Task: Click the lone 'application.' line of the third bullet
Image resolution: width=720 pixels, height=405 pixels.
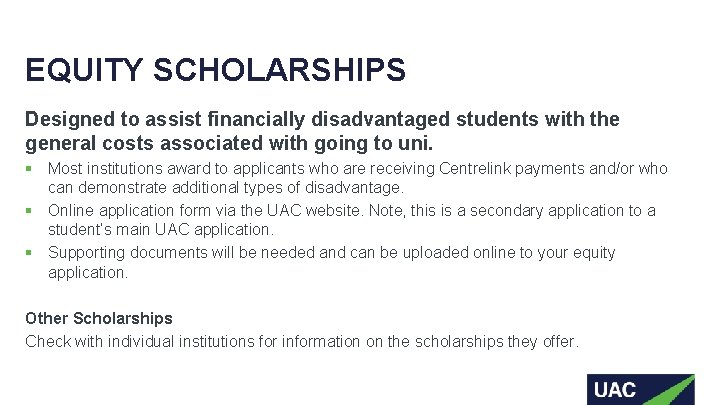Action: [88, 272]
